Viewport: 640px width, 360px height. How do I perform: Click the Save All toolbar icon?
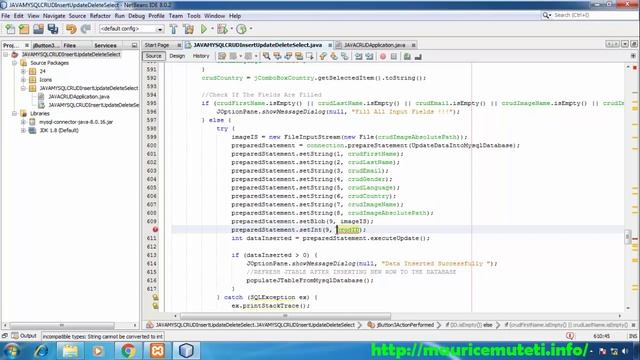[x=53, y=29]
